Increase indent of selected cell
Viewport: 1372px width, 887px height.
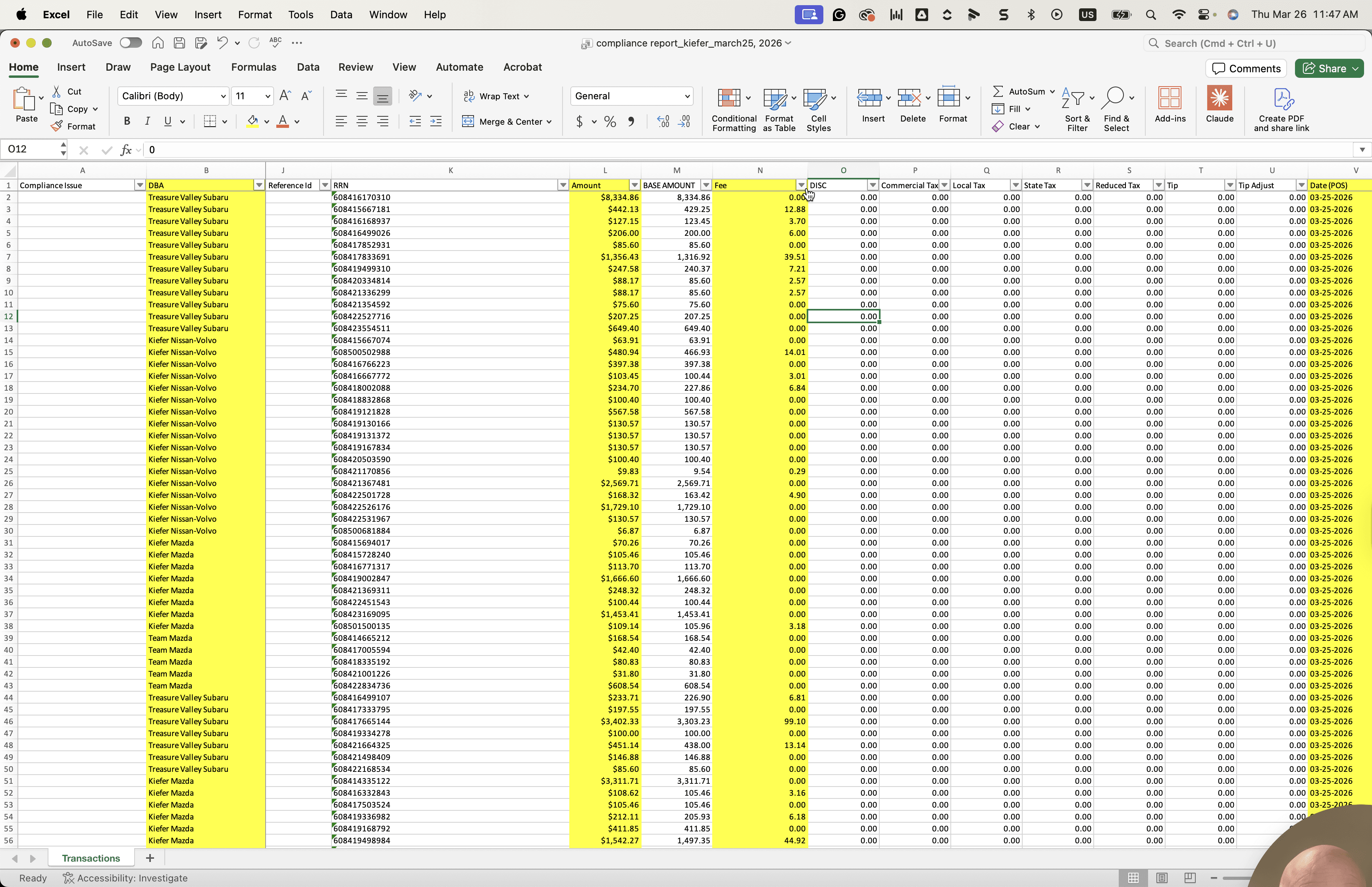(x=436, y=121)
